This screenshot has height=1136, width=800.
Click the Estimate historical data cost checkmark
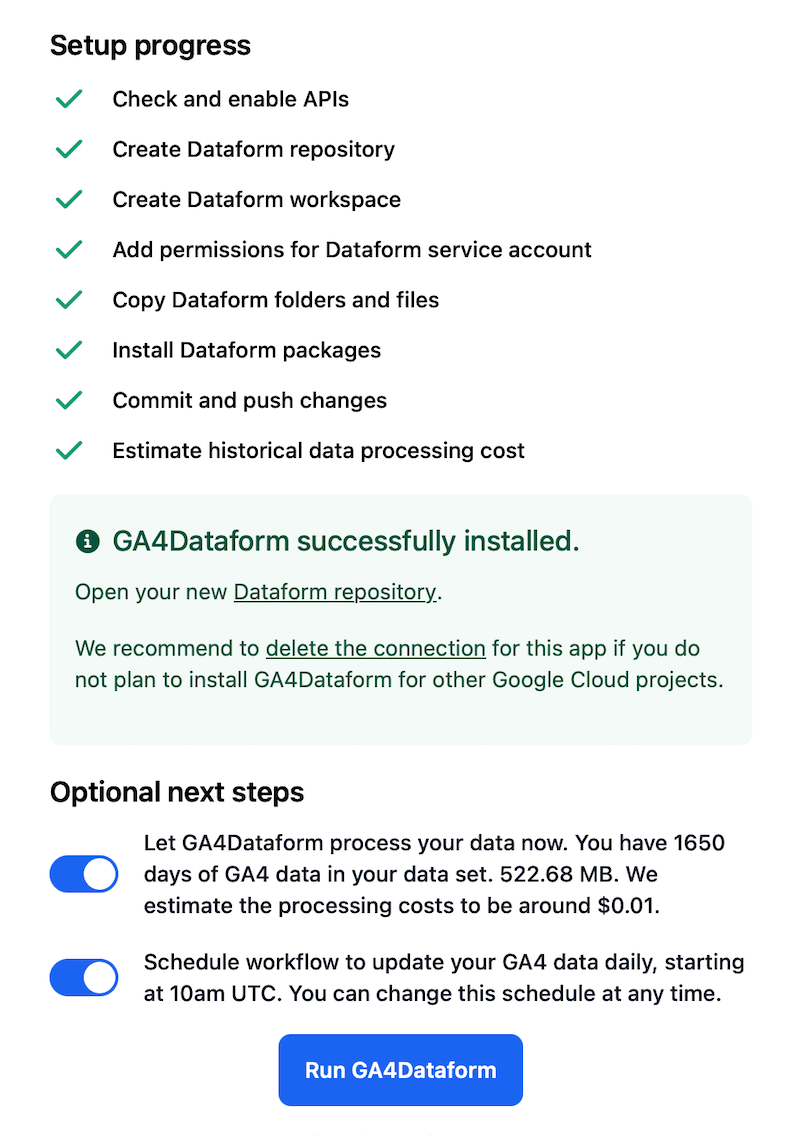tap(69, 450)
